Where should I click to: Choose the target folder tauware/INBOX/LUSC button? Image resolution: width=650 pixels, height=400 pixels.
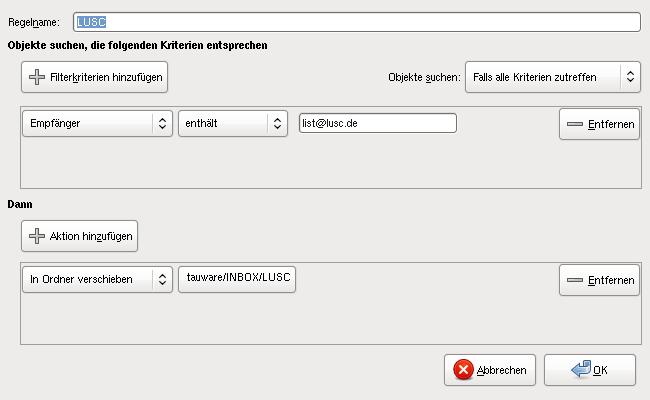coord(237,280)
